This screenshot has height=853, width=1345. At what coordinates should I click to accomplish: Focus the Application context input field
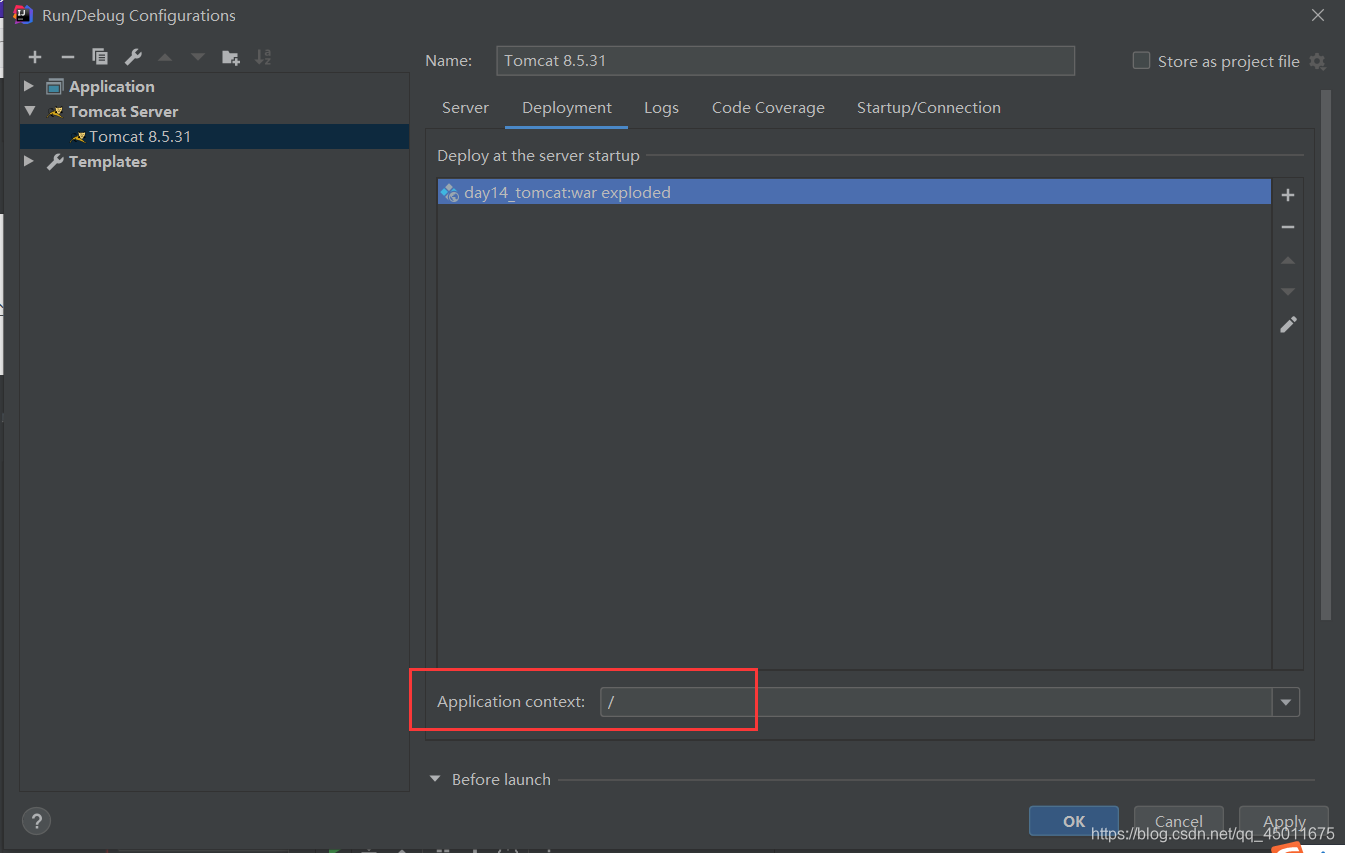pyautogui.click(x=936, y=702)
